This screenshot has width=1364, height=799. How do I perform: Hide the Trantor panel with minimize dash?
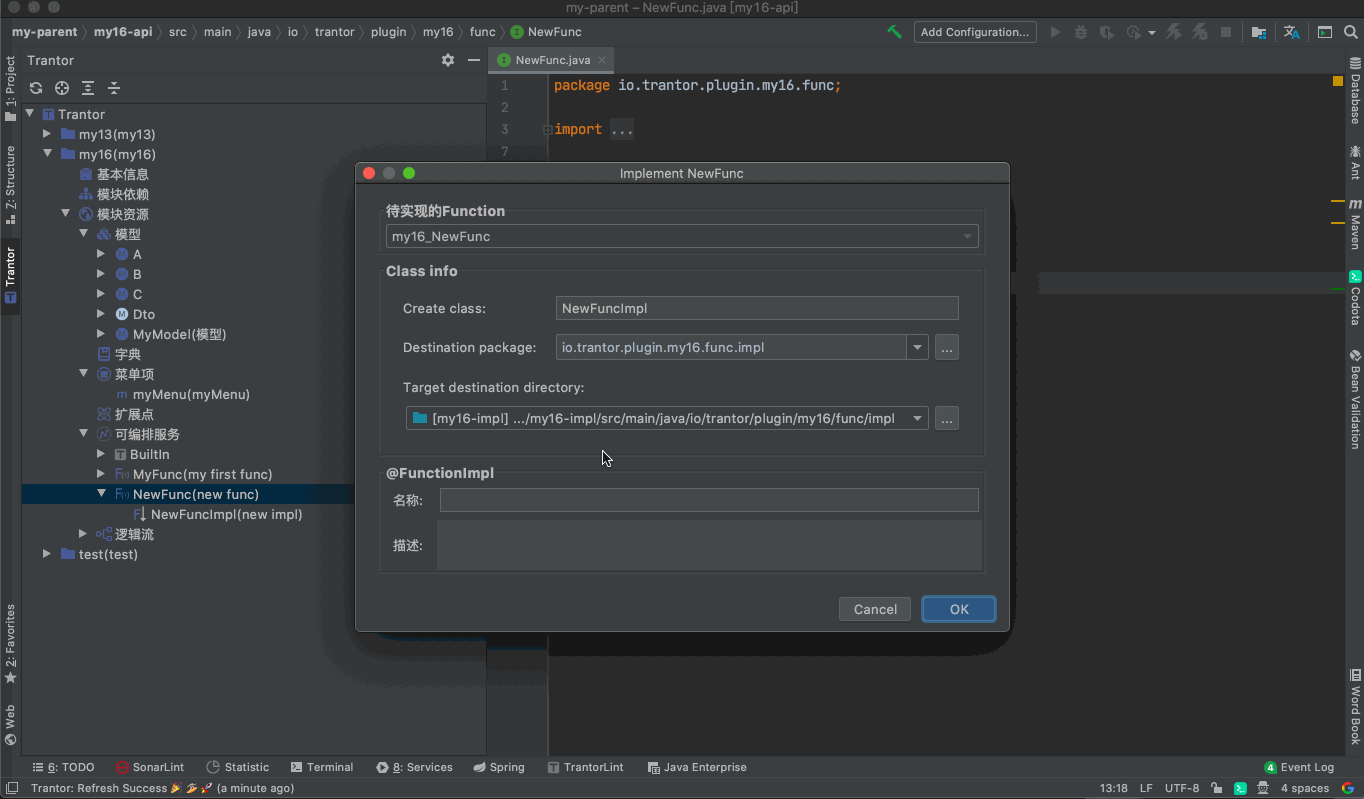(474, 60)
